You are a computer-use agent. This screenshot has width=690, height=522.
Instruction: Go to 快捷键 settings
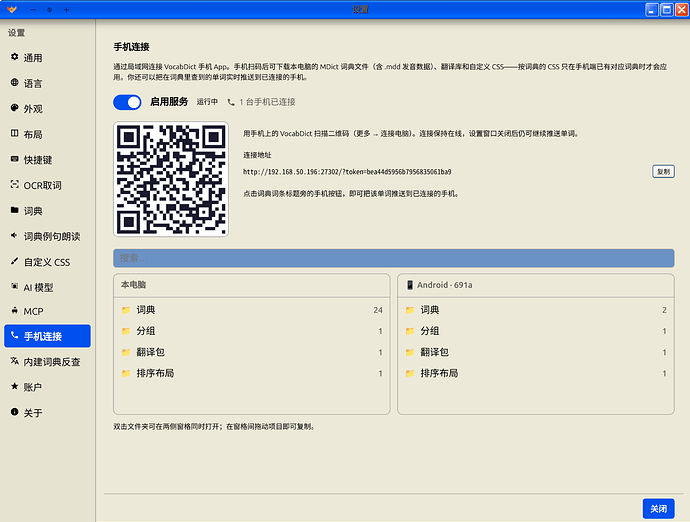coord(48,160)
